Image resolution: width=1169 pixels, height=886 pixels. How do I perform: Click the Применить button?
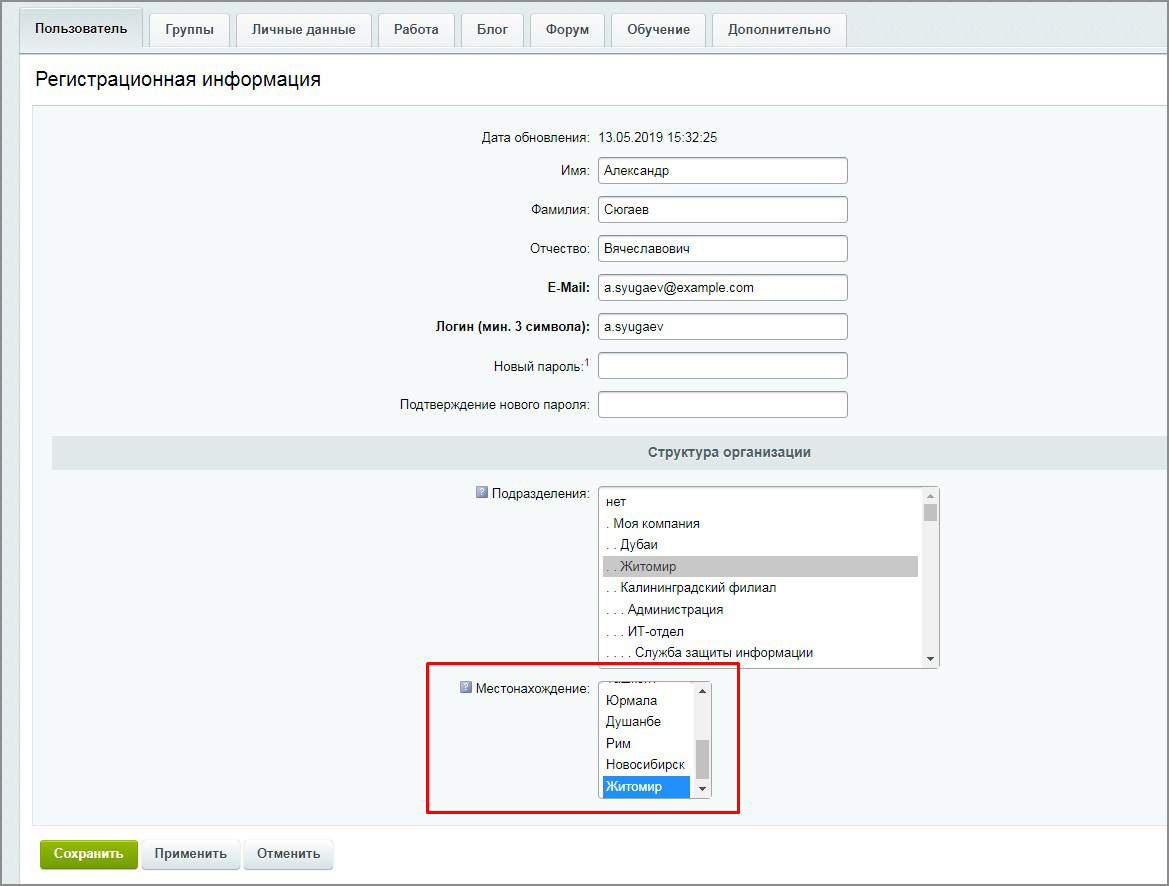point(190,854)
